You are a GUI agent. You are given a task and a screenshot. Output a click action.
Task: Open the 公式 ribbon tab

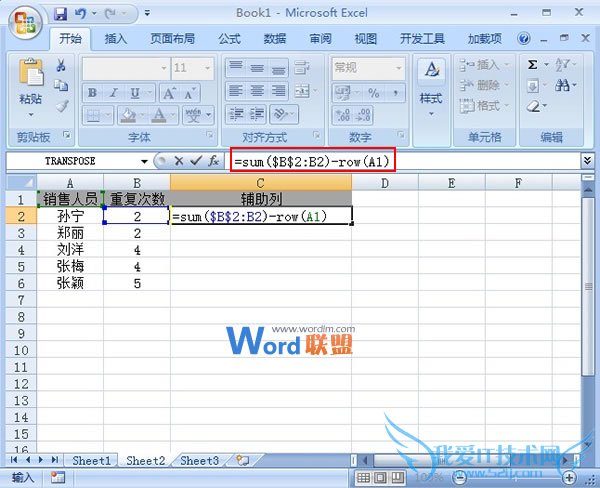pyautogui.click(x=229, y=38)
